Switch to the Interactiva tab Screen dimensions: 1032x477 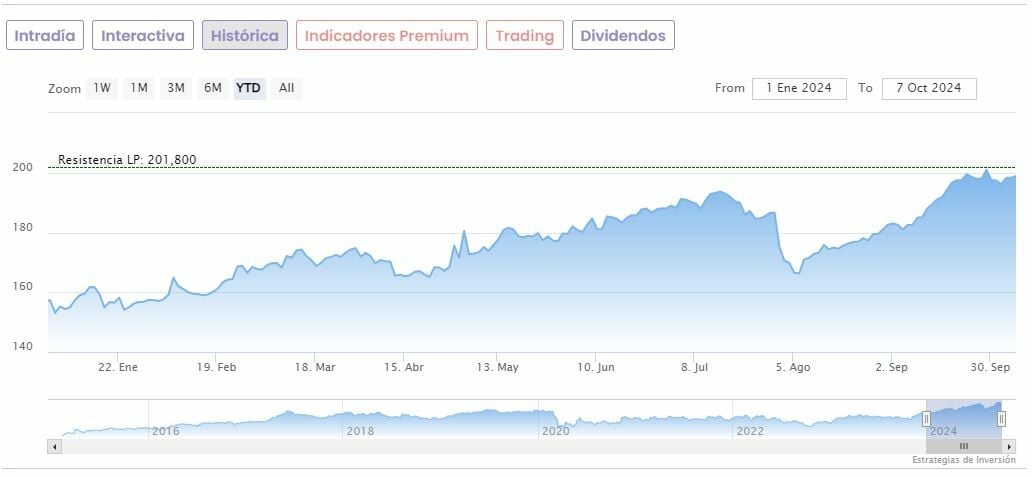tap(143, 36)
